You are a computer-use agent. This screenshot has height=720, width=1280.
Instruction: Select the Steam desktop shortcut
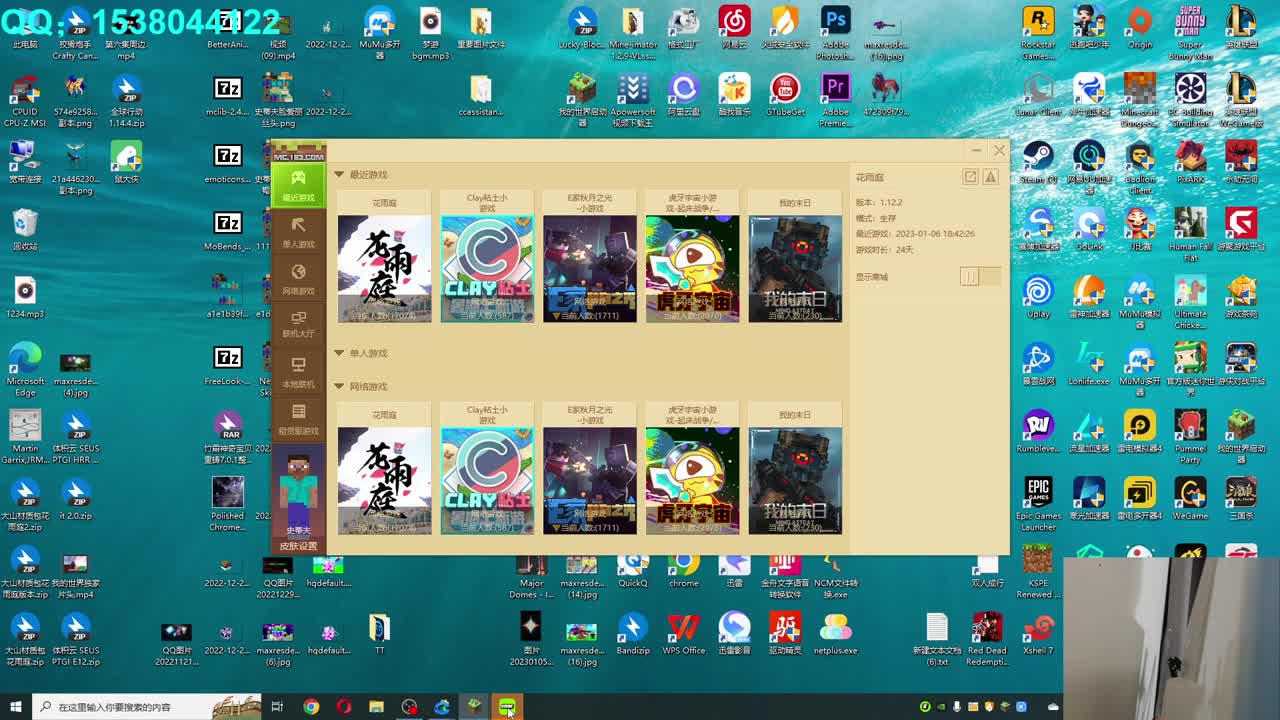(1038, 163)
